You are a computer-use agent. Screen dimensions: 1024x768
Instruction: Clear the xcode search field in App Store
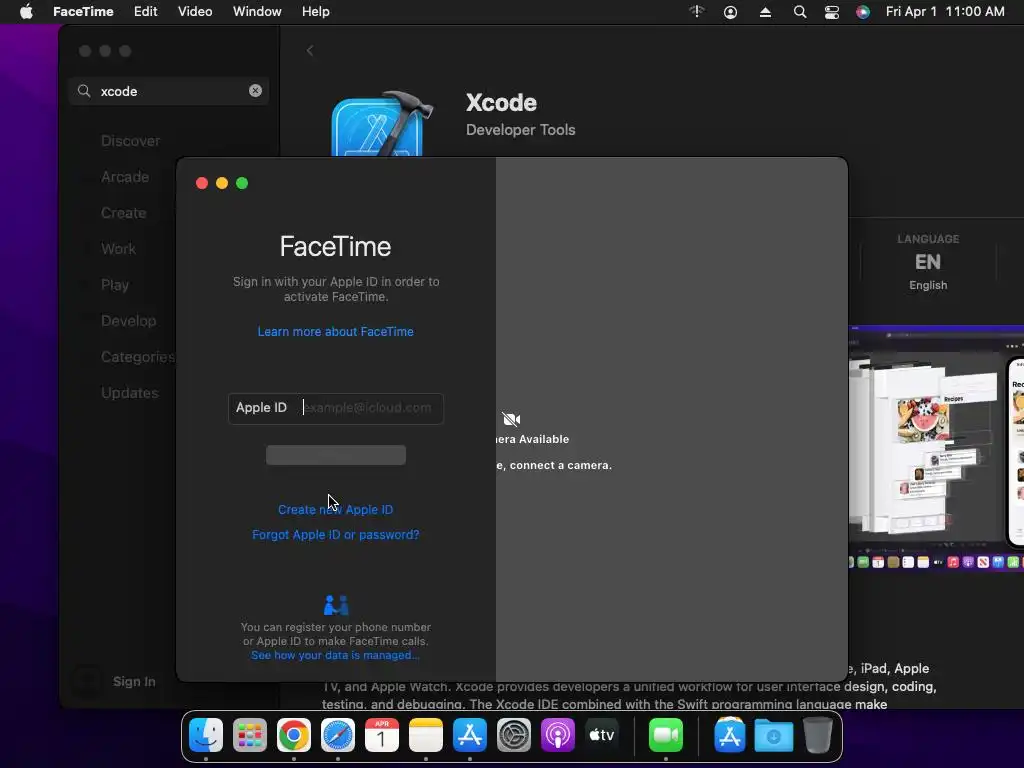click(255, 91)
